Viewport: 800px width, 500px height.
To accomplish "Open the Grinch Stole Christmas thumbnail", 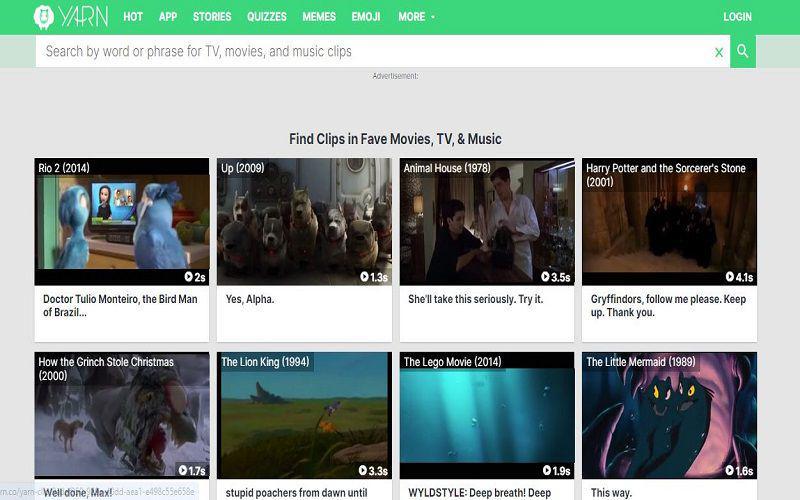I will pyautogui.click(x=122, y=415).
